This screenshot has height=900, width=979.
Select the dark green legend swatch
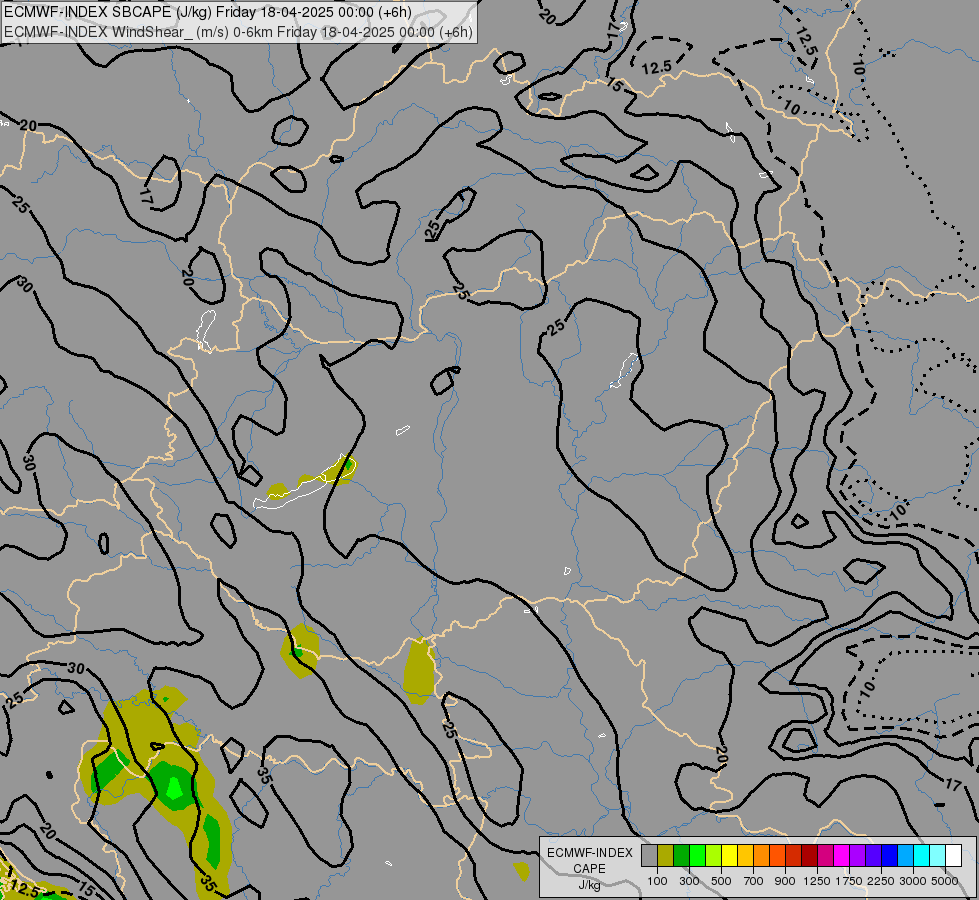click(682, 856)
